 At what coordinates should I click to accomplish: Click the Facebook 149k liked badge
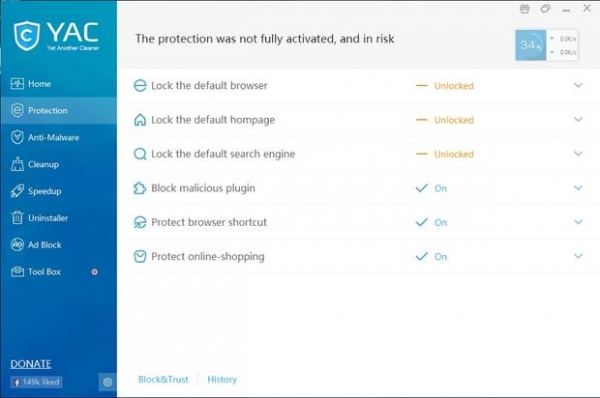(36, 382)
